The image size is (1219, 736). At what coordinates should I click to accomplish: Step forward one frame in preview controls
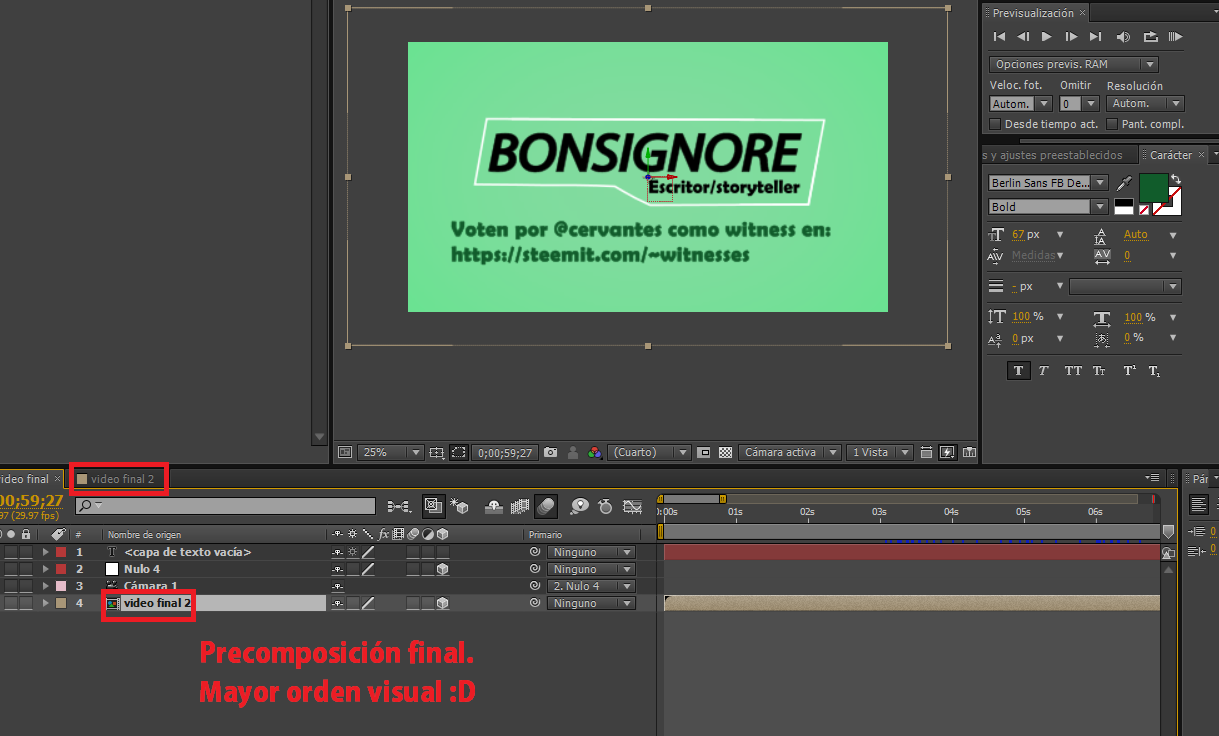(1071, 37)
